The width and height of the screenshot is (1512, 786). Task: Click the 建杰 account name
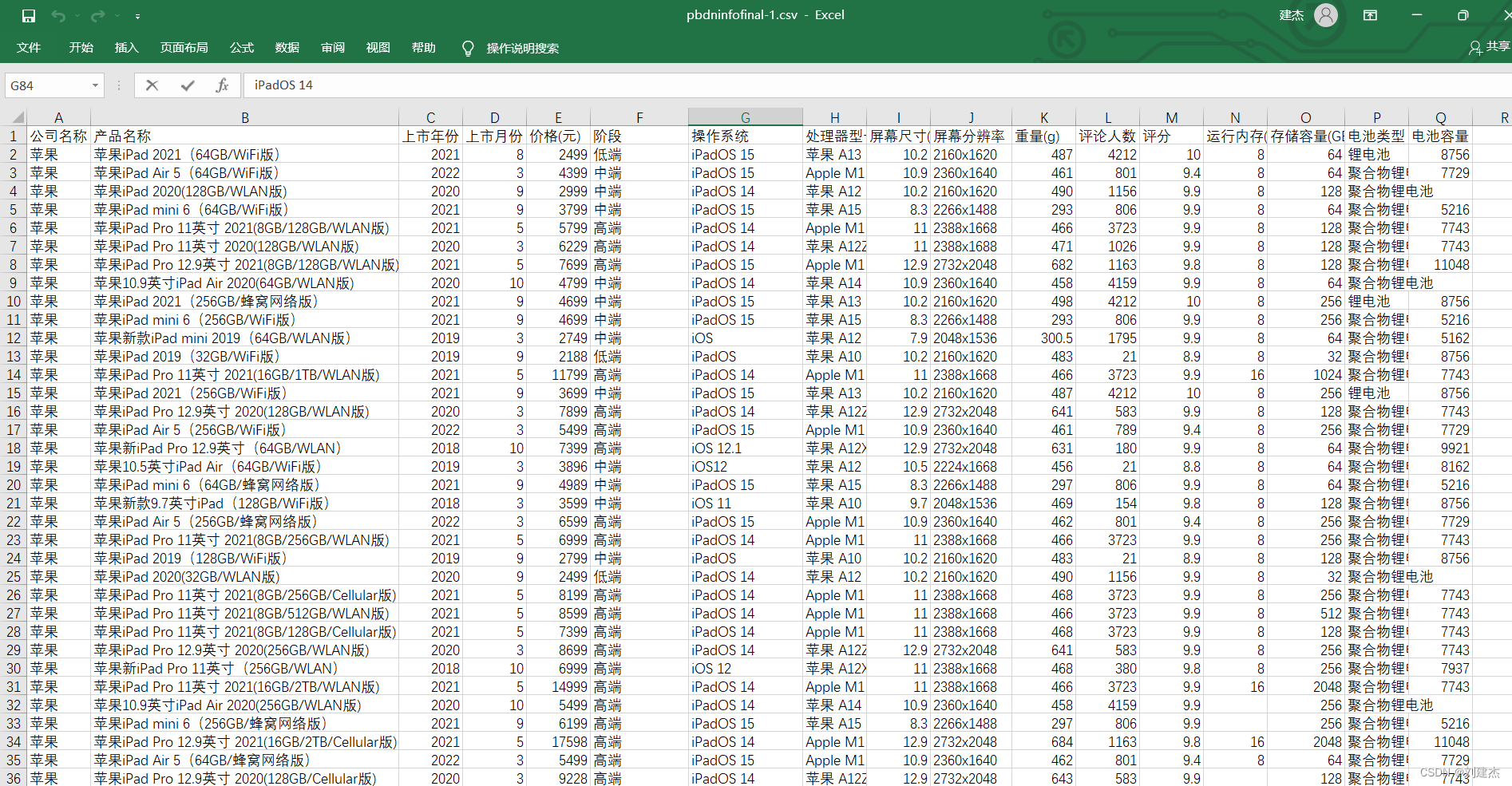click(1291, 15)
